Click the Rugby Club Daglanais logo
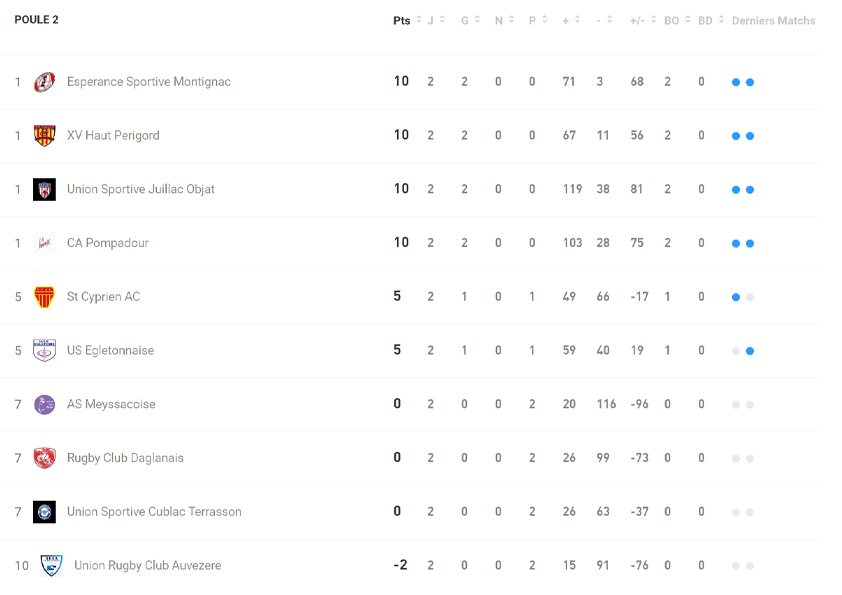This screenshot has width=842, height=595. tap(44, 458)
